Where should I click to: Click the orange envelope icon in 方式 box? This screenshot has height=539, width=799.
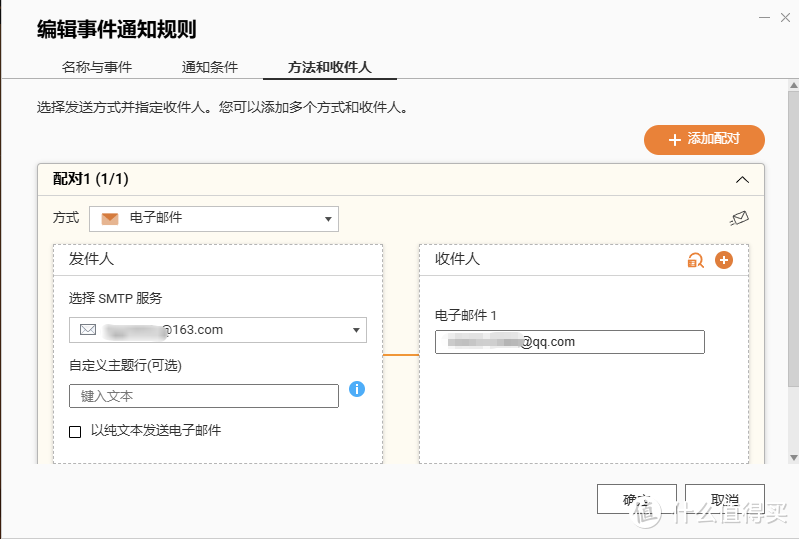point(110,218)
